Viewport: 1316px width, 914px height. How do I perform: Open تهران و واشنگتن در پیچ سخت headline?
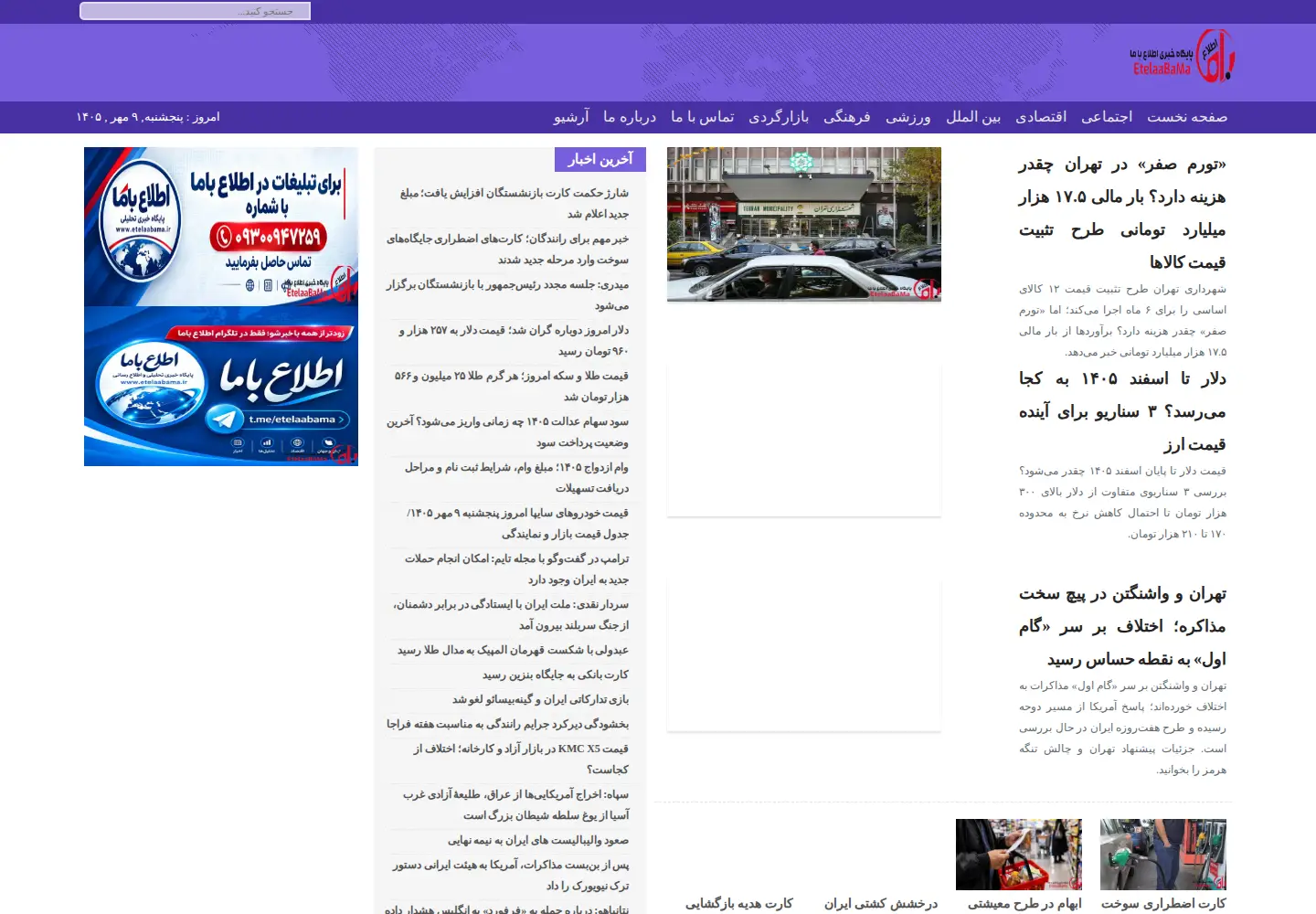click(x=1122, y=626)
